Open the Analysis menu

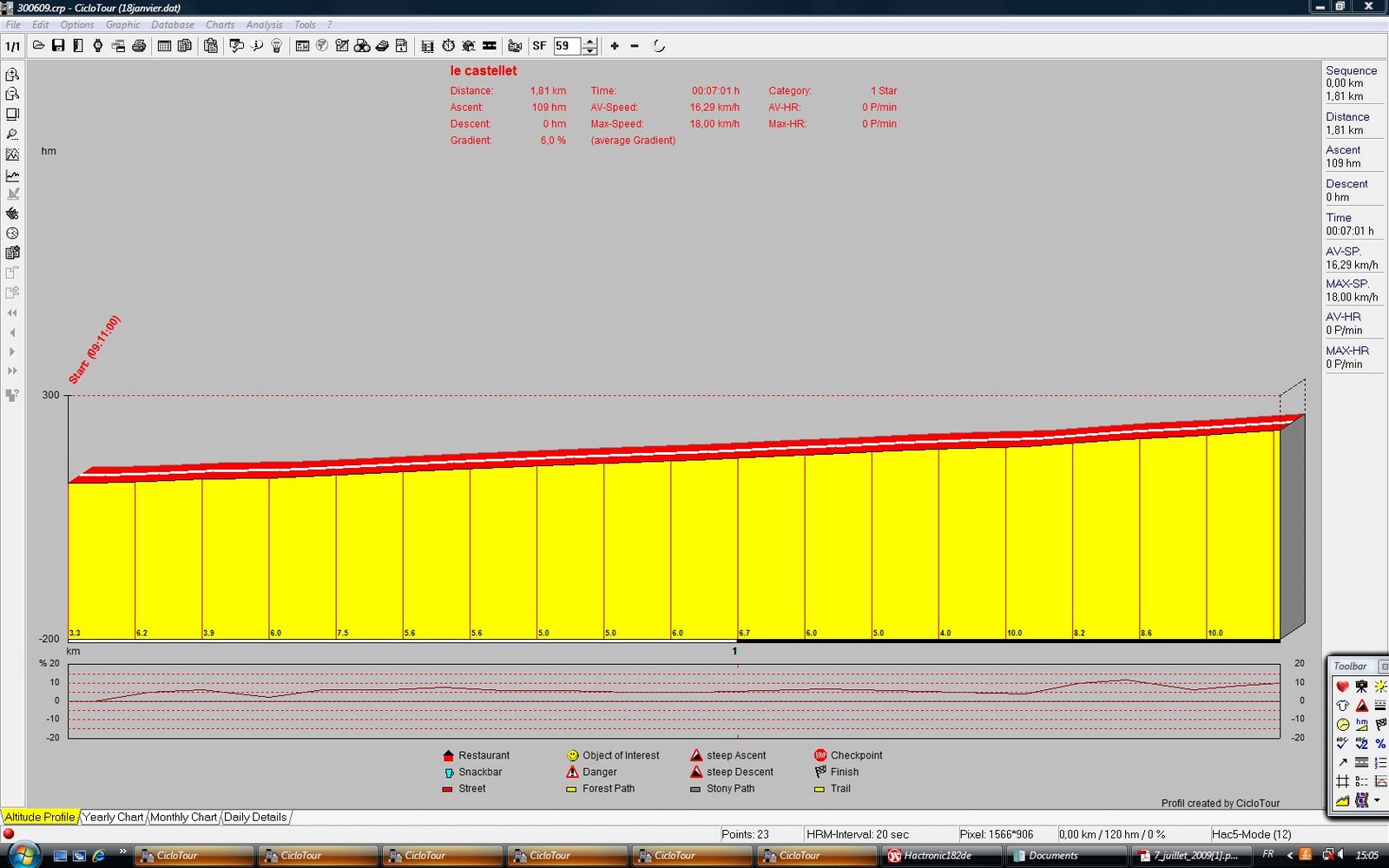pos(264,24)
